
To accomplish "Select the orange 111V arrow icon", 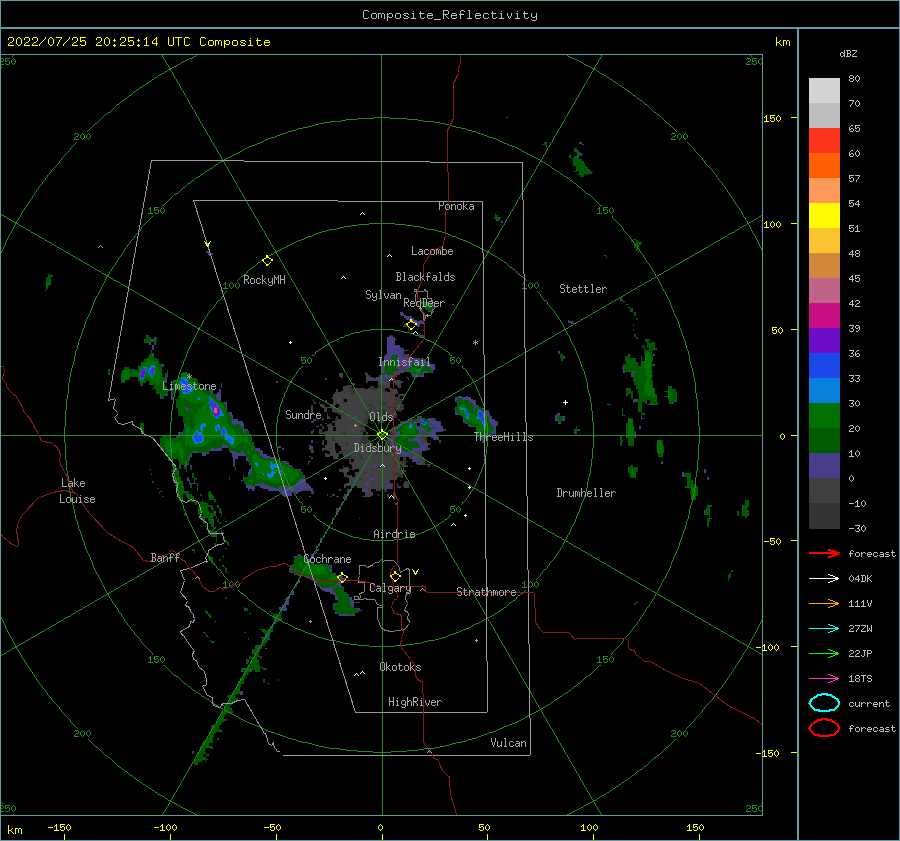I will click(x=824, y=603).
